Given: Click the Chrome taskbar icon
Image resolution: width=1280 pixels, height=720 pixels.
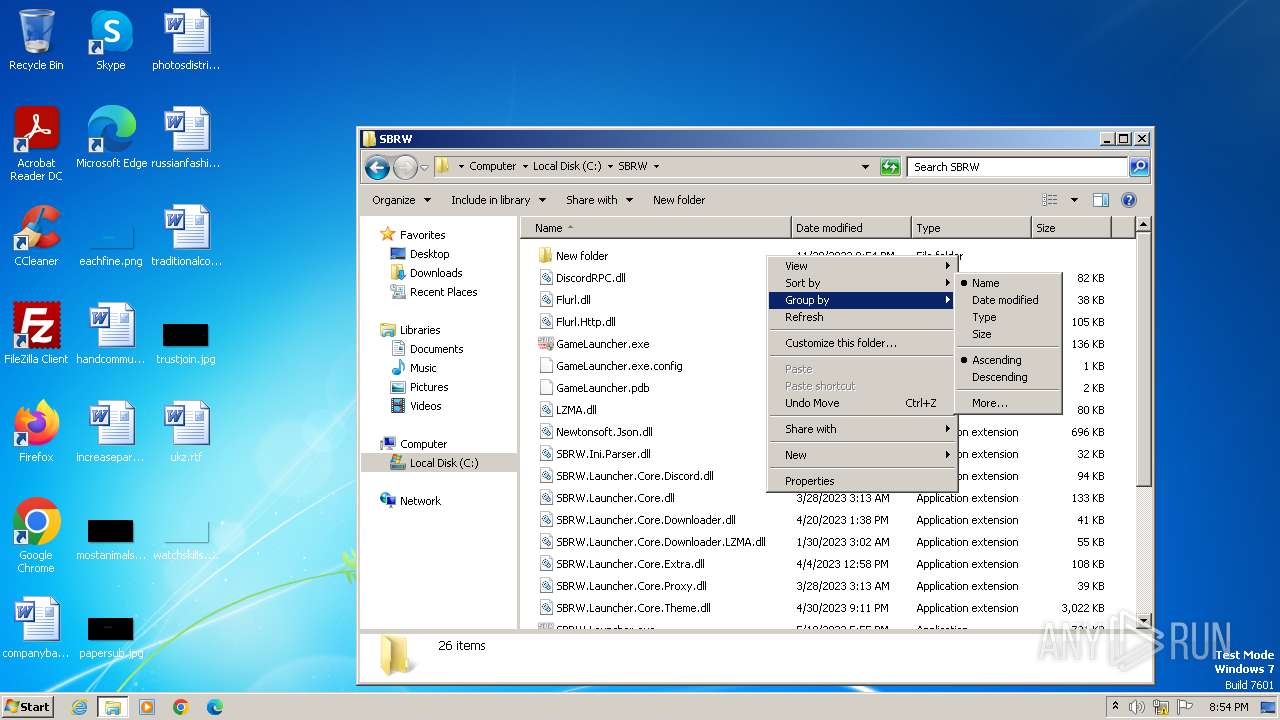Looking at the screenshot, I should tap(181, 707).
